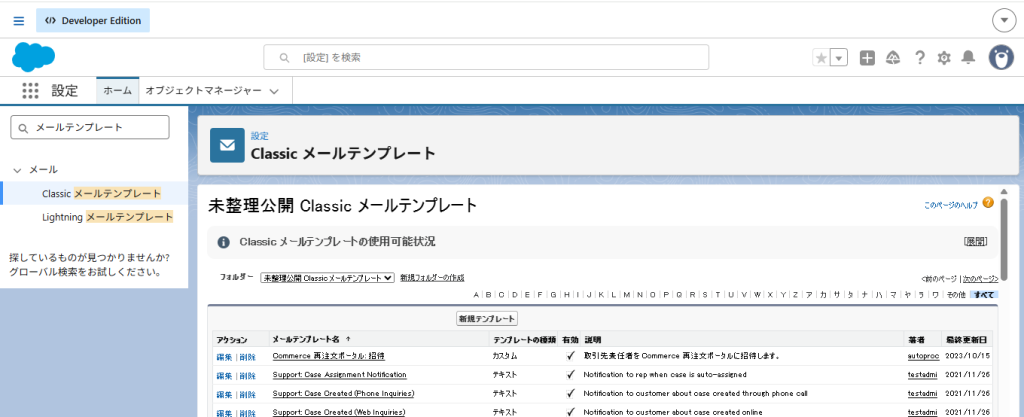The height and width of the screenshot is (417, 1024).
Task: Filter templates by kana ア
Action: (809, 294)
